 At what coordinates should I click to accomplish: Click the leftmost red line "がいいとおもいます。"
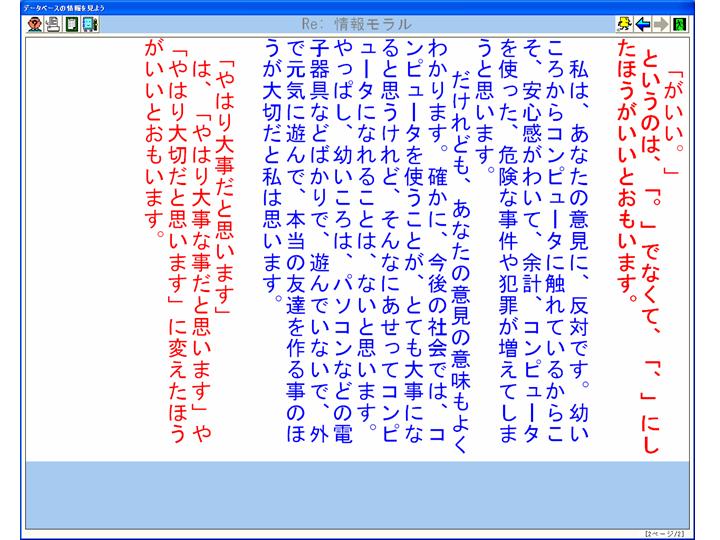(x=153, y=145)
